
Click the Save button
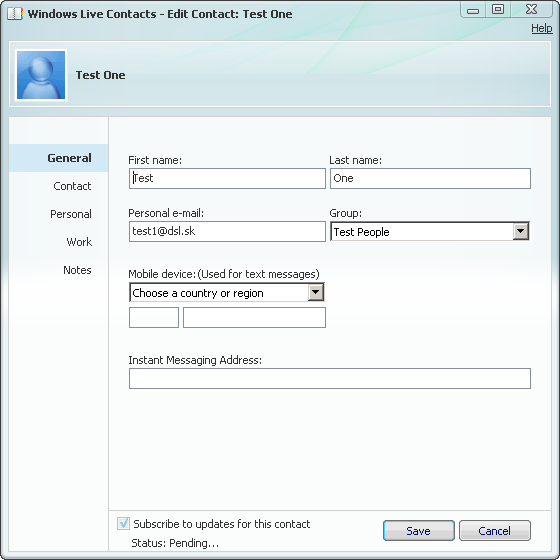coord(419,531)
